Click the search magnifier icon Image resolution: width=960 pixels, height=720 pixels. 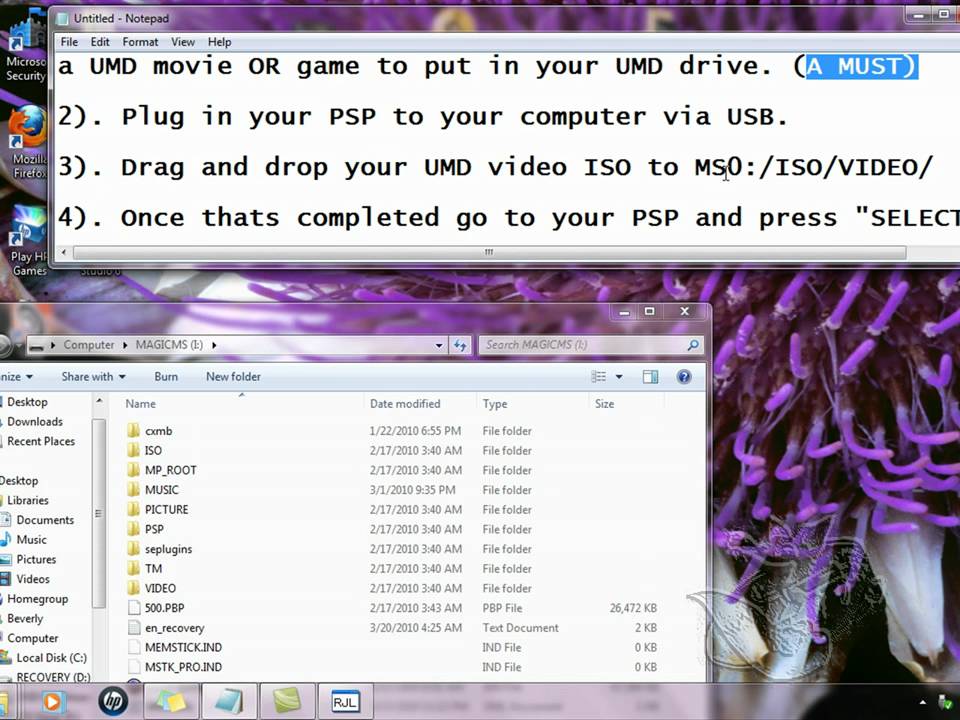click(x=692, y=345)
